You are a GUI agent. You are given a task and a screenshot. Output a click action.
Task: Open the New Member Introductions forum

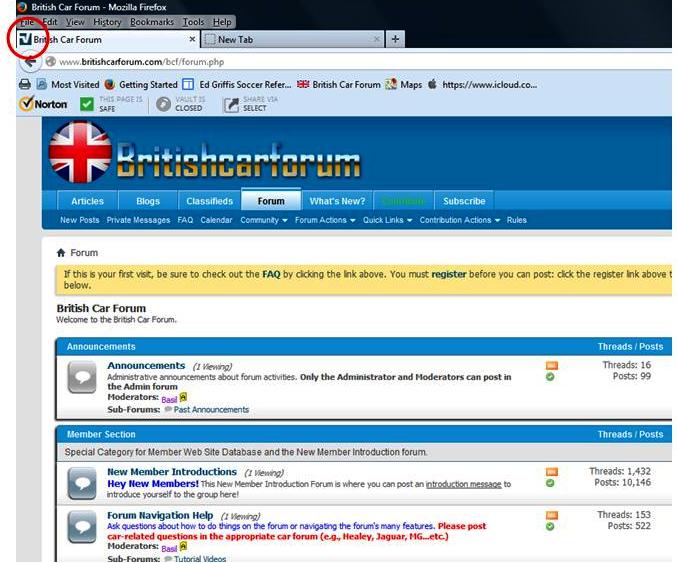171,472
